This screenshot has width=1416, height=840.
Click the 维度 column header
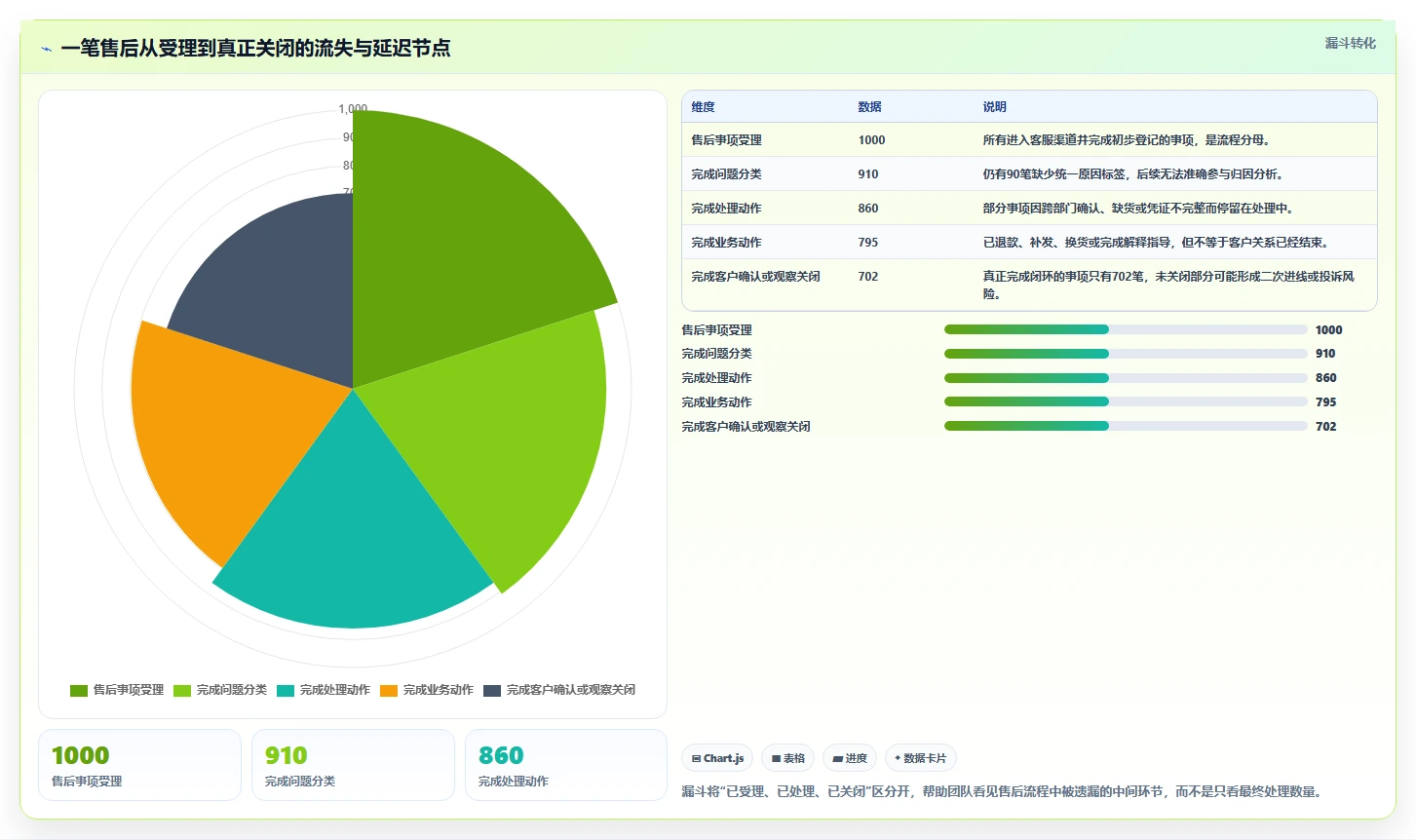(x=703, y=107)
